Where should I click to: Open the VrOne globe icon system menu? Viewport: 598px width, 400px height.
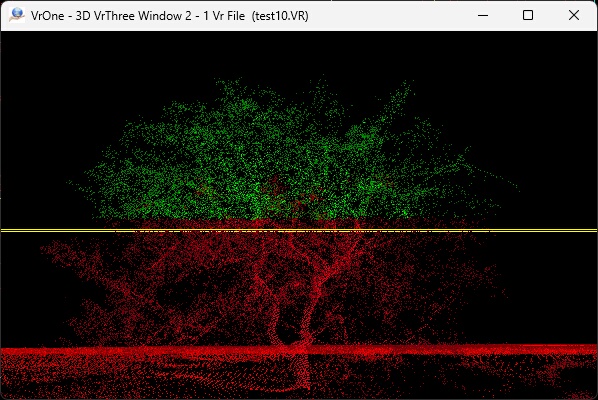pyautogui.click(x=16, y=15)
